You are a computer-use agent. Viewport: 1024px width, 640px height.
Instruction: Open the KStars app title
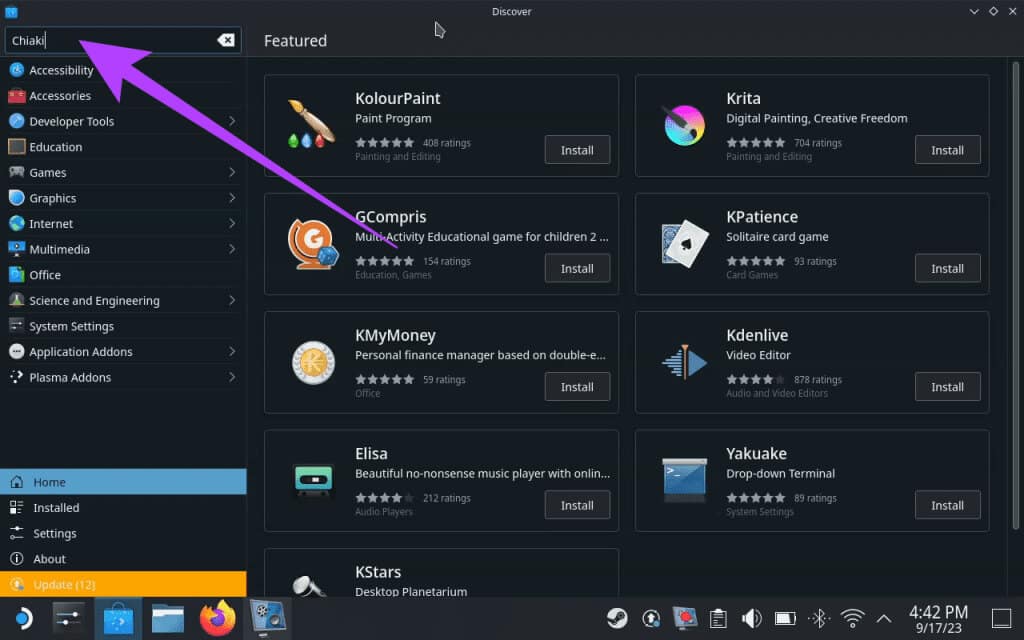pos(378,571)
